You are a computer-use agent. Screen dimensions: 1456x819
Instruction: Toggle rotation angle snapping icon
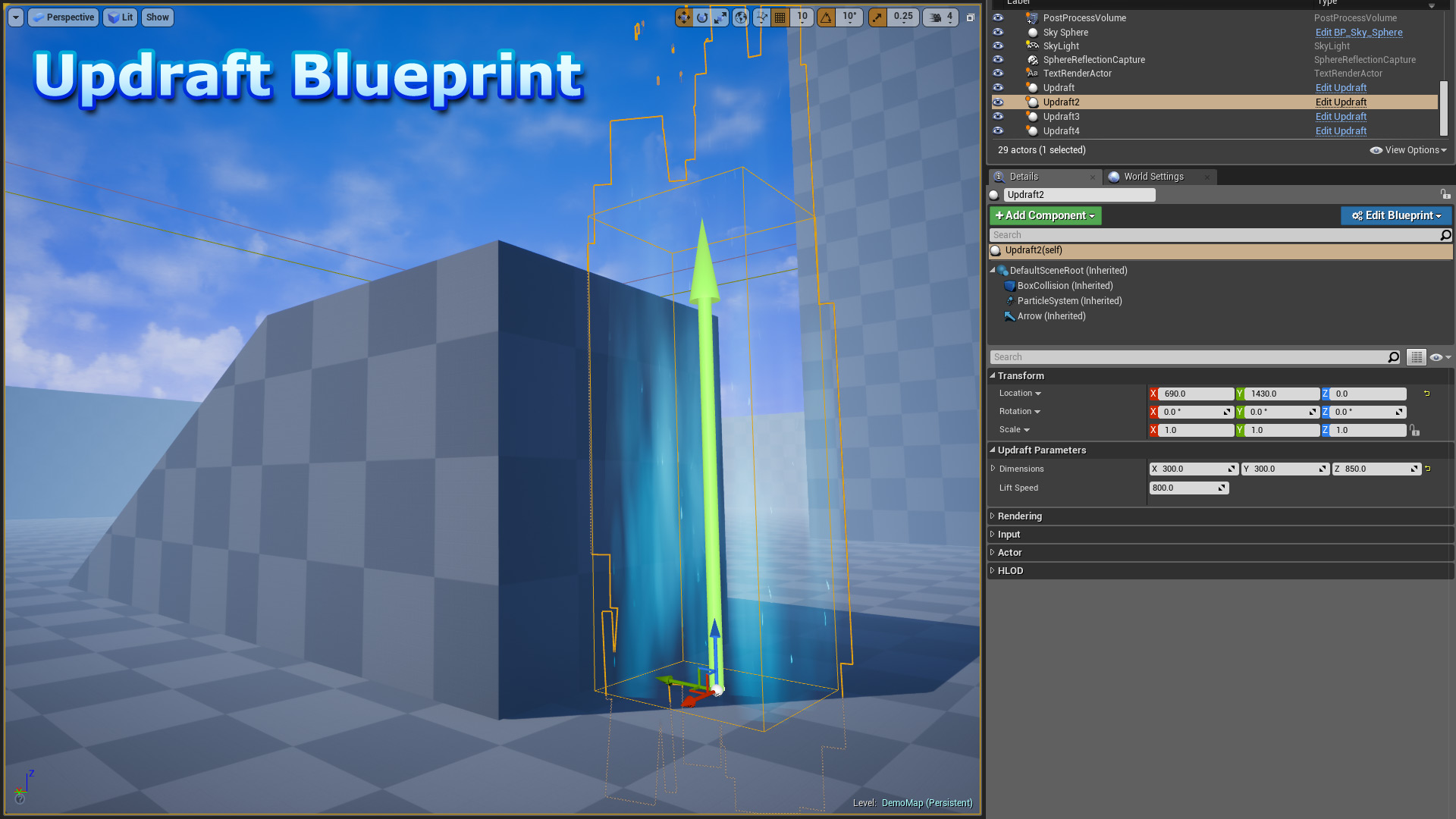(x=827, y=17)
